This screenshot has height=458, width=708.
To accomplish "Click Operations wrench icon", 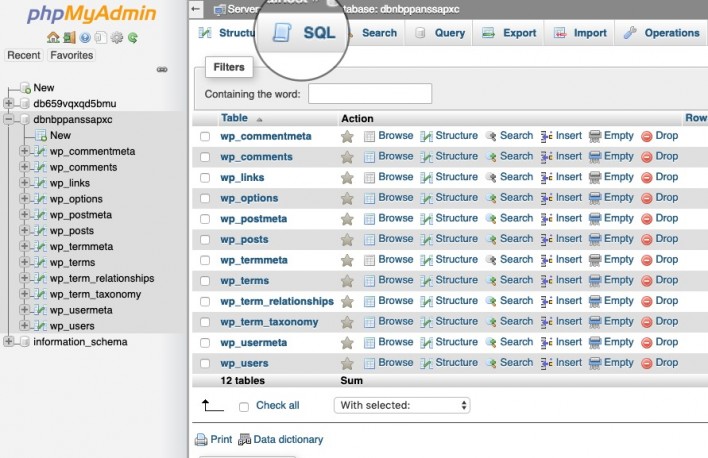I will click(x=630, y=33).
